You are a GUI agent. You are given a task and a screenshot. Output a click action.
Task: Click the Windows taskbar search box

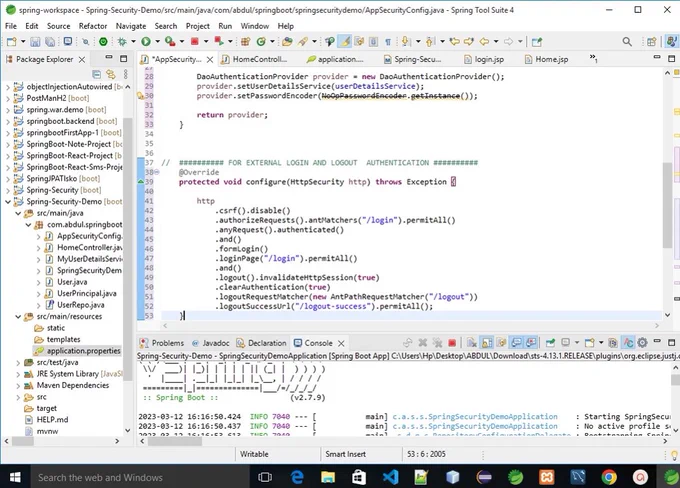tap(140, 478)
